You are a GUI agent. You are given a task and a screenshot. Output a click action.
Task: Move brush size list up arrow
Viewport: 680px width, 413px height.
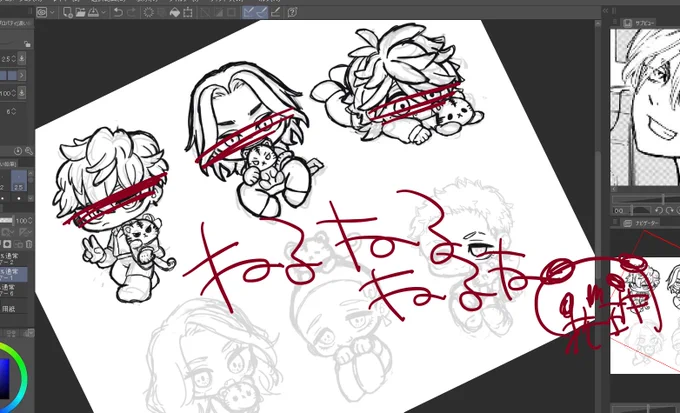point(31,172)
